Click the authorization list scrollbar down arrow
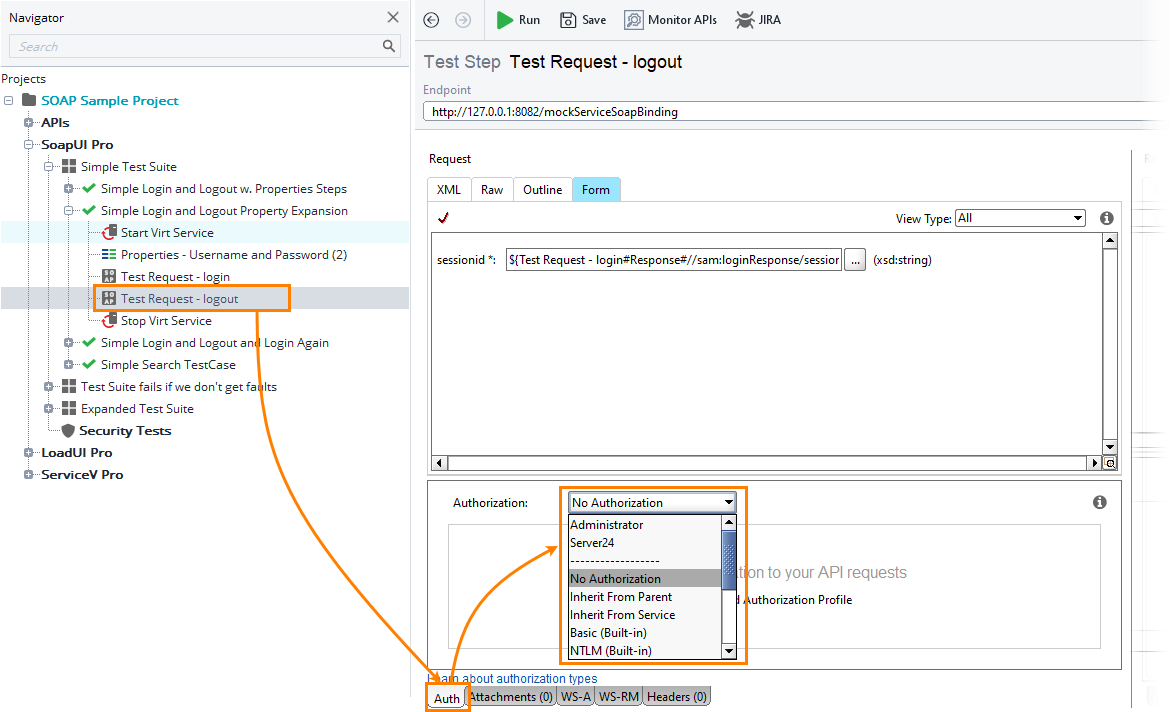 (x=729, y=652)
